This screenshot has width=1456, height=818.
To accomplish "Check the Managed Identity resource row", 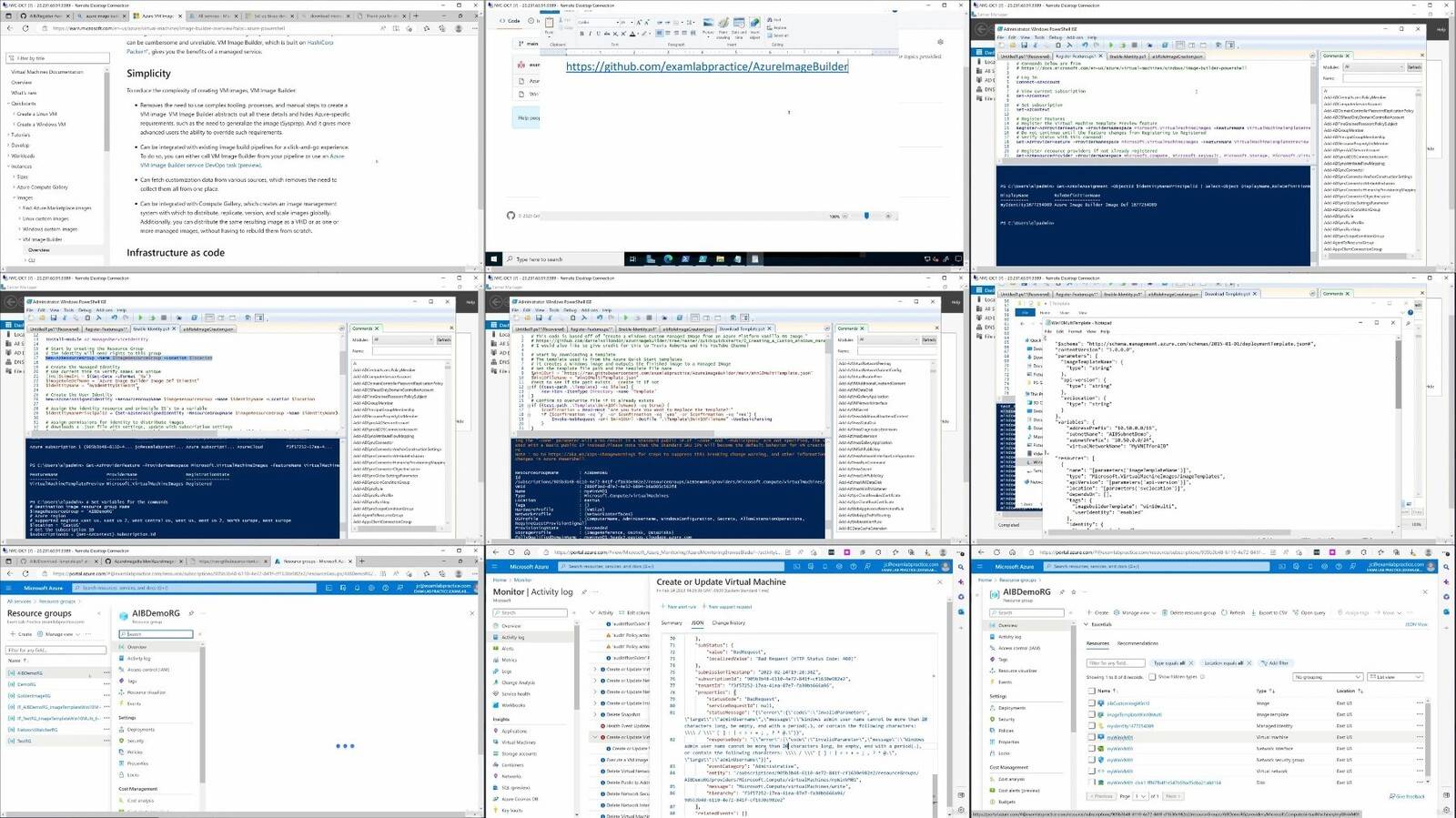I will click(1091, 725).
